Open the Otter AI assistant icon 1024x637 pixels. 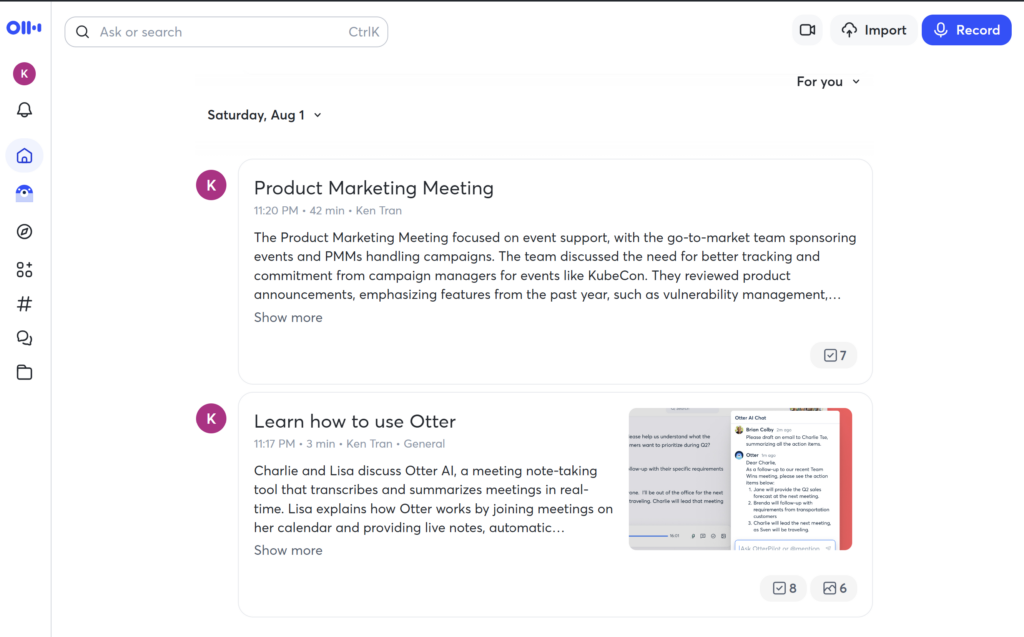pos(24,193)
